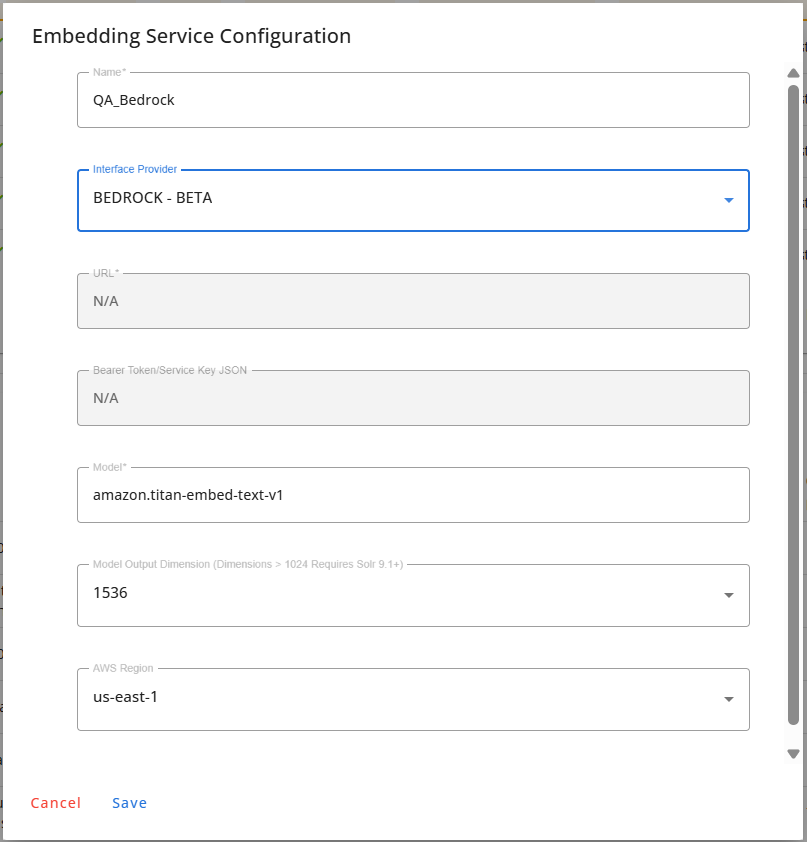Click the scrollbar down arrow
The width and height of the screenshot is (807, 842).
coord(793,754)
